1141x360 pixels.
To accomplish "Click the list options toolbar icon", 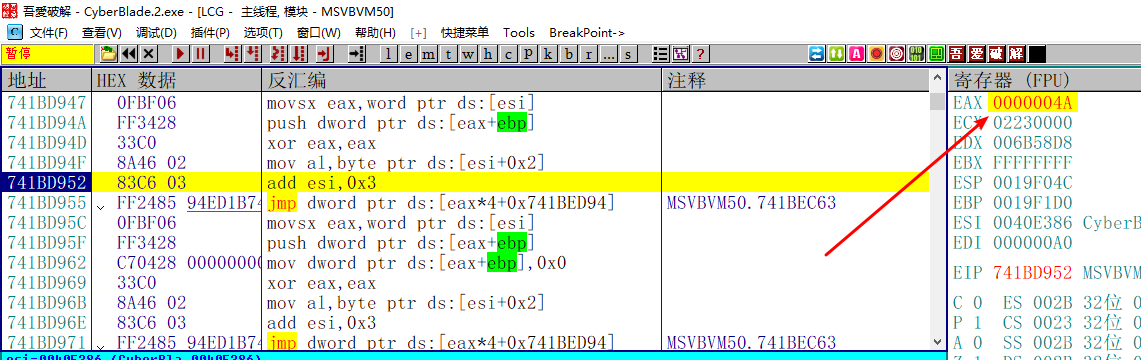I will pos(661,53).
